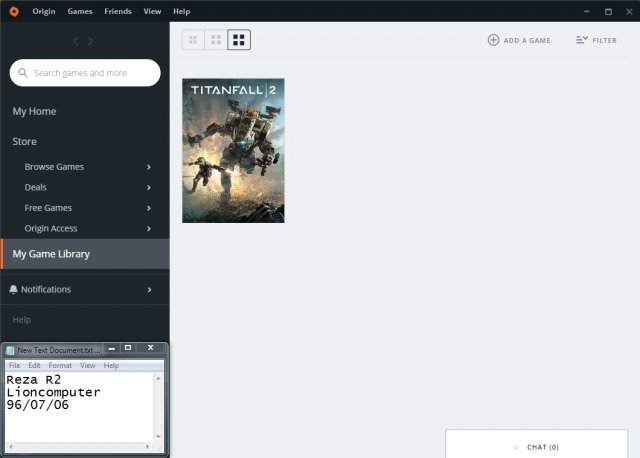Screen dimensions: 640x458
Task: Open the Chat panel
Action: pyautogui.click(x=542, y=447)
